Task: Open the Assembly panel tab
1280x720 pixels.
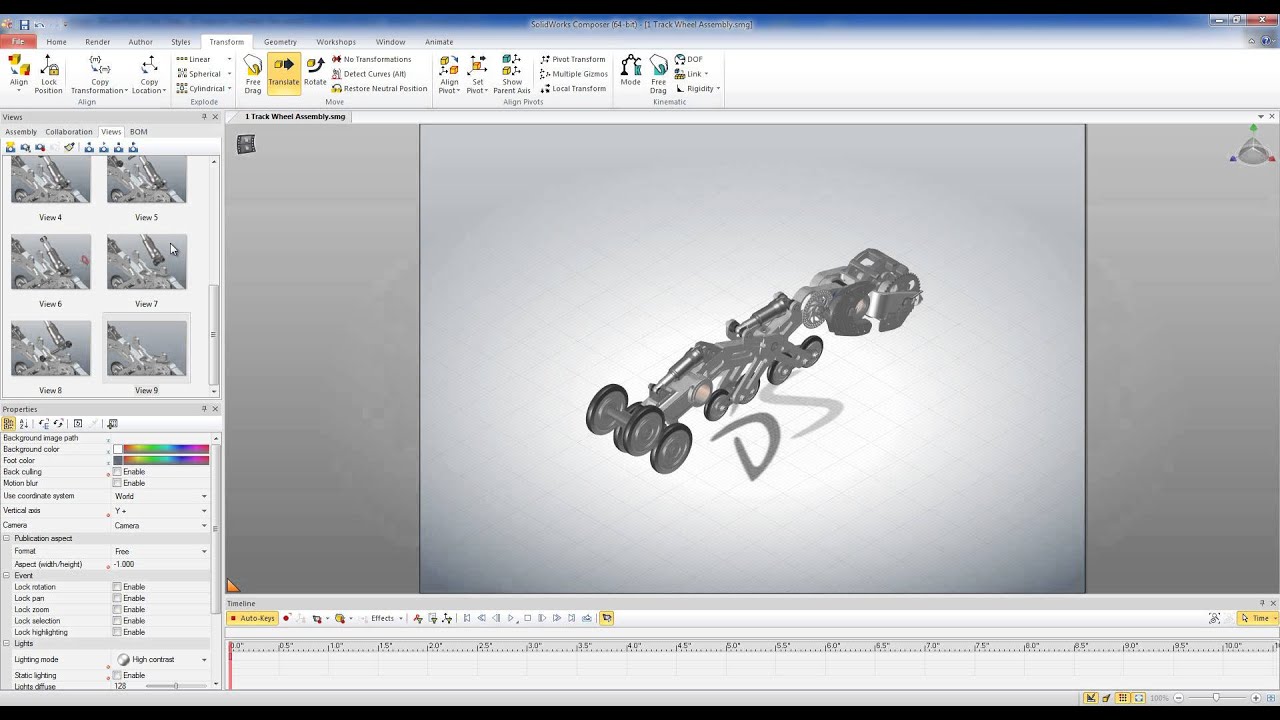Action: [21, 132]
